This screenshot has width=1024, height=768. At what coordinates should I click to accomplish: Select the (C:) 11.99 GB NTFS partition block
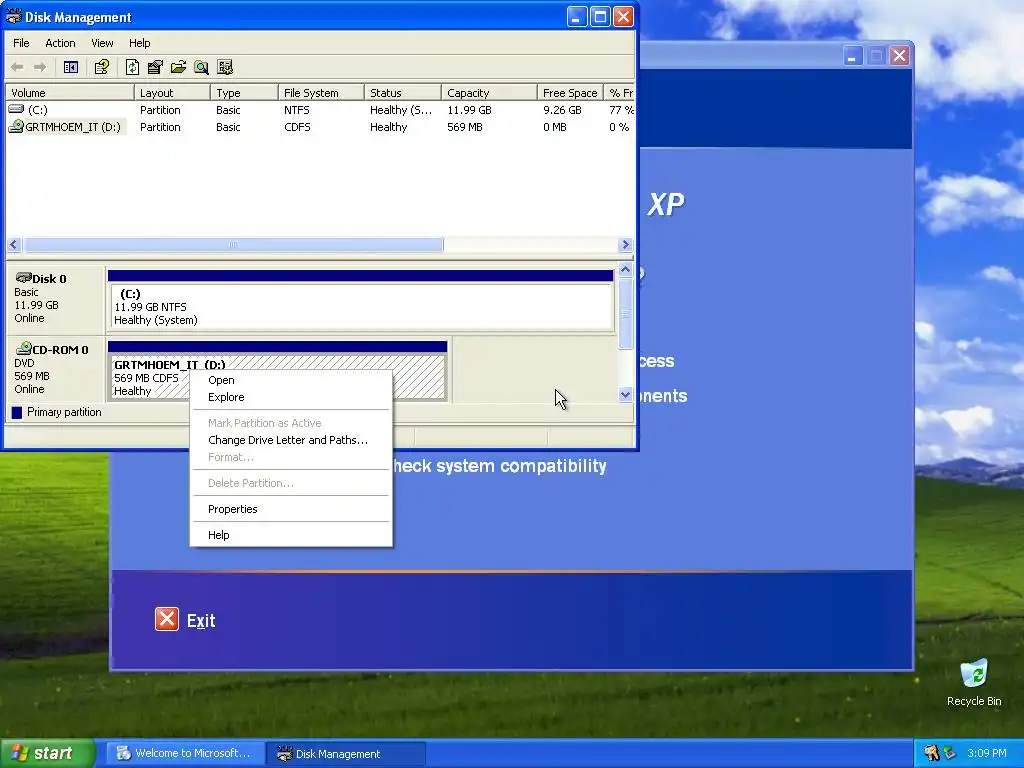click(361, 306)
